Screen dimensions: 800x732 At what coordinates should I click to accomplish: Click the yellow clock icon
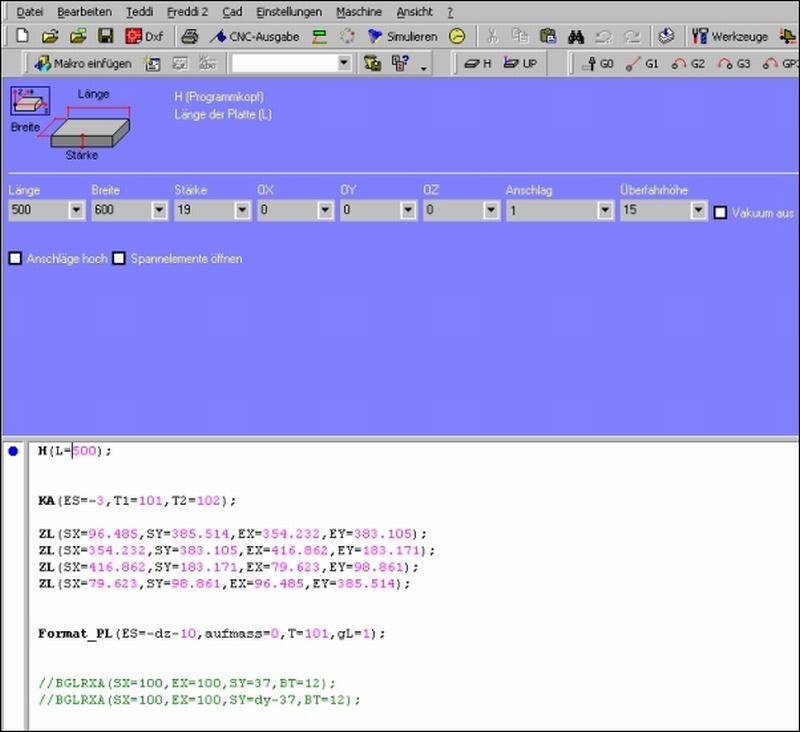(457, 36)
